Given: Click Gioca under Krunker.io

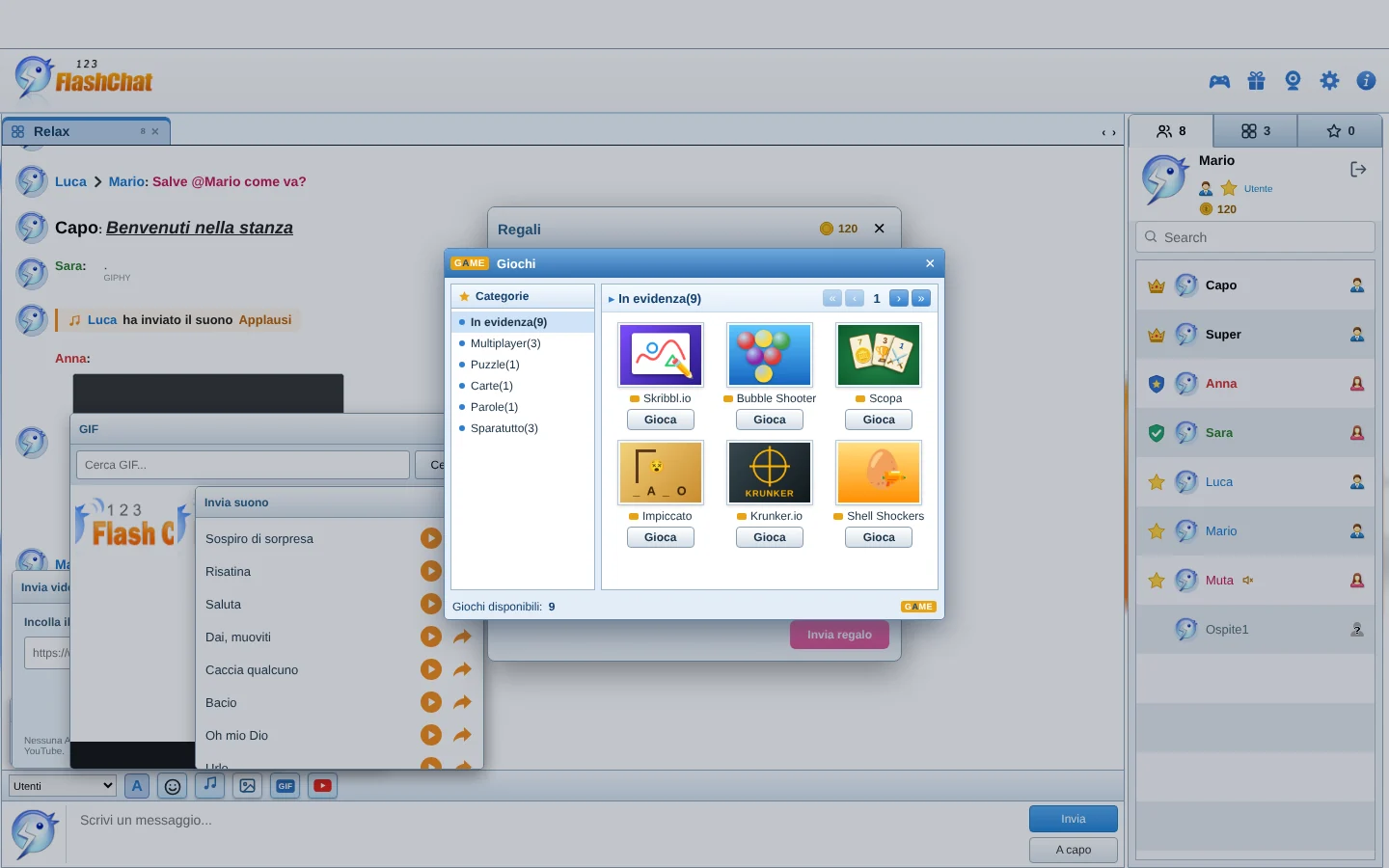Looking at the screenshot, I should (770, 537).
